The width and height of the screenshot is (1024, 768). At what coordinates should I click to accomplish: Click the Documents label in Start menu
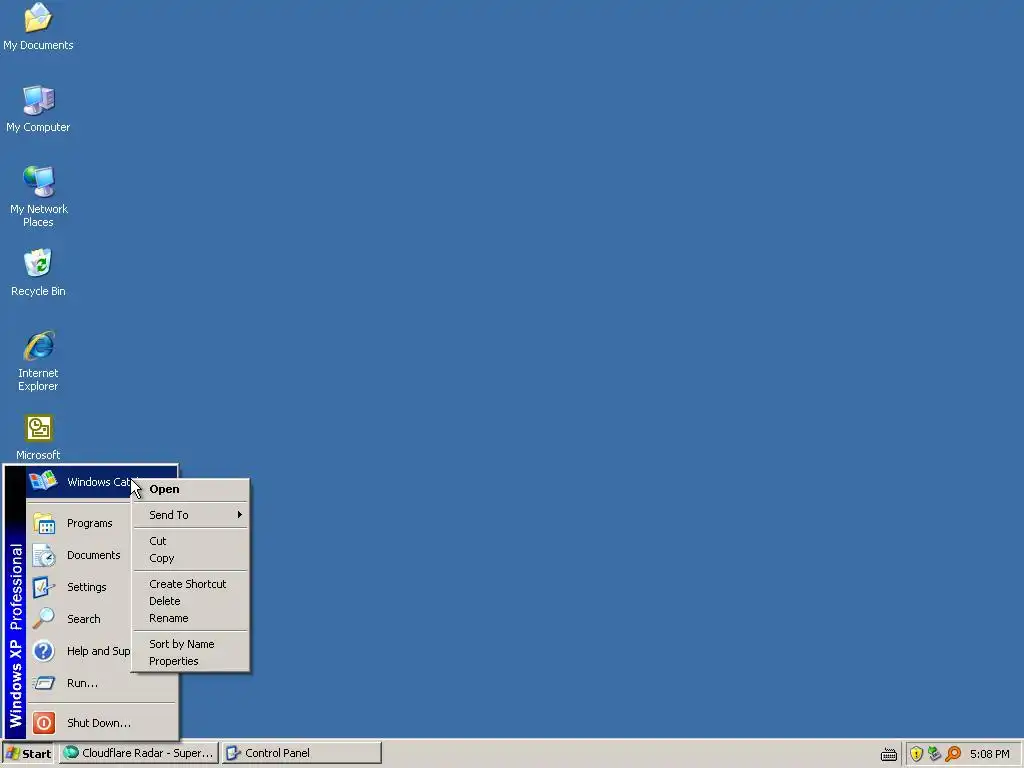[x=93, y=555]
